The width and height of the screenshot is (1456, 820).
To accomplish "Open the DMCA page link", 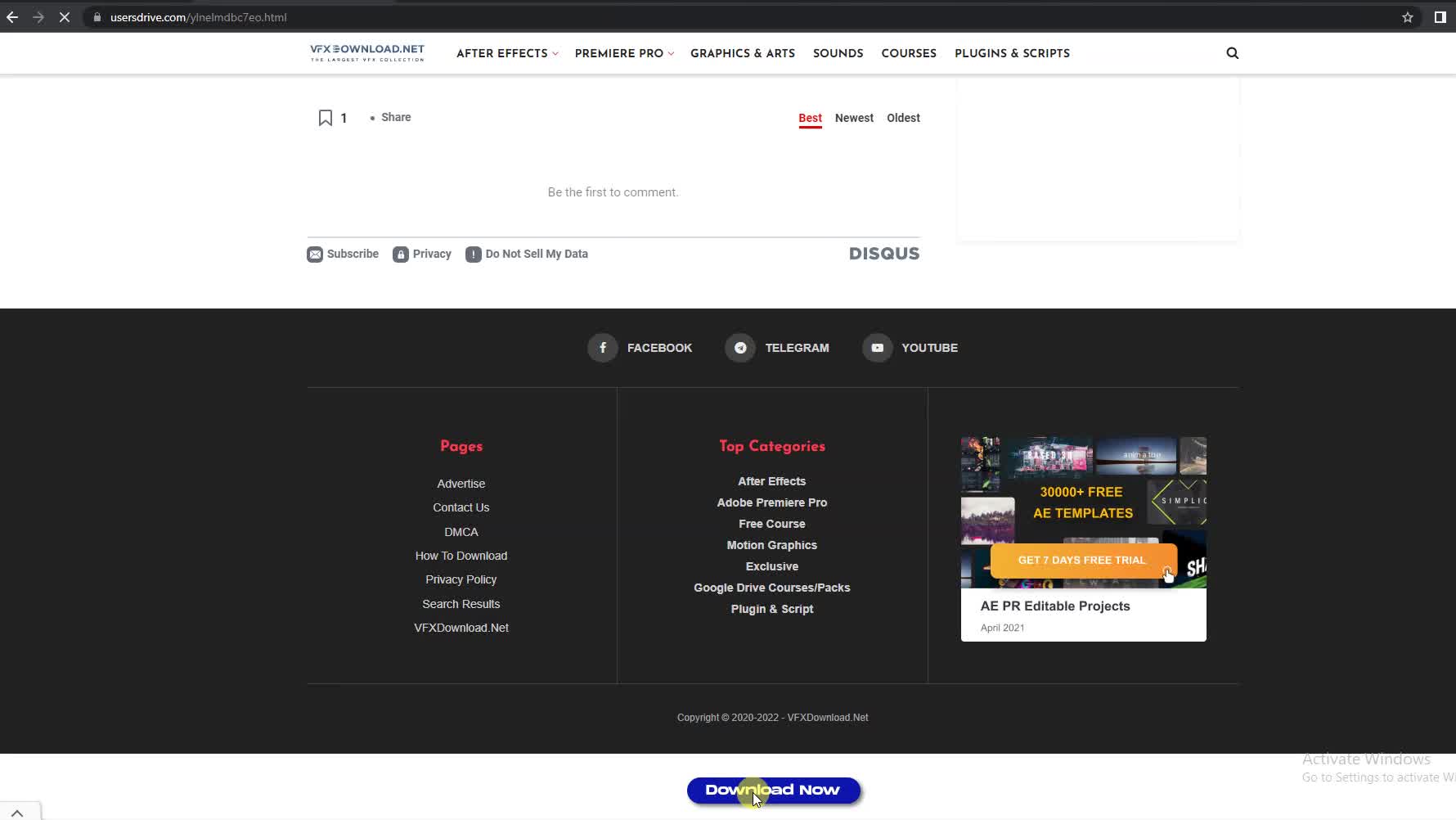I will point(461,532).
